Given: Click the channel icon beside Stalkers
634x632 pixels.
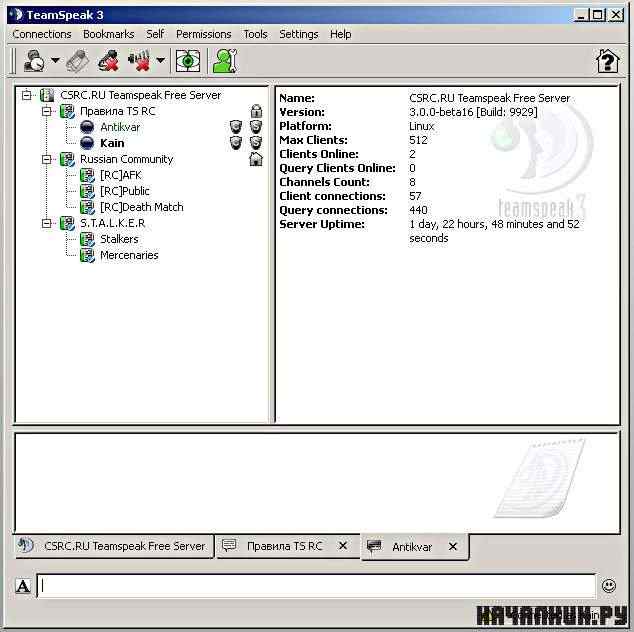Looking at the screenshot, I should tap(87, 239).
